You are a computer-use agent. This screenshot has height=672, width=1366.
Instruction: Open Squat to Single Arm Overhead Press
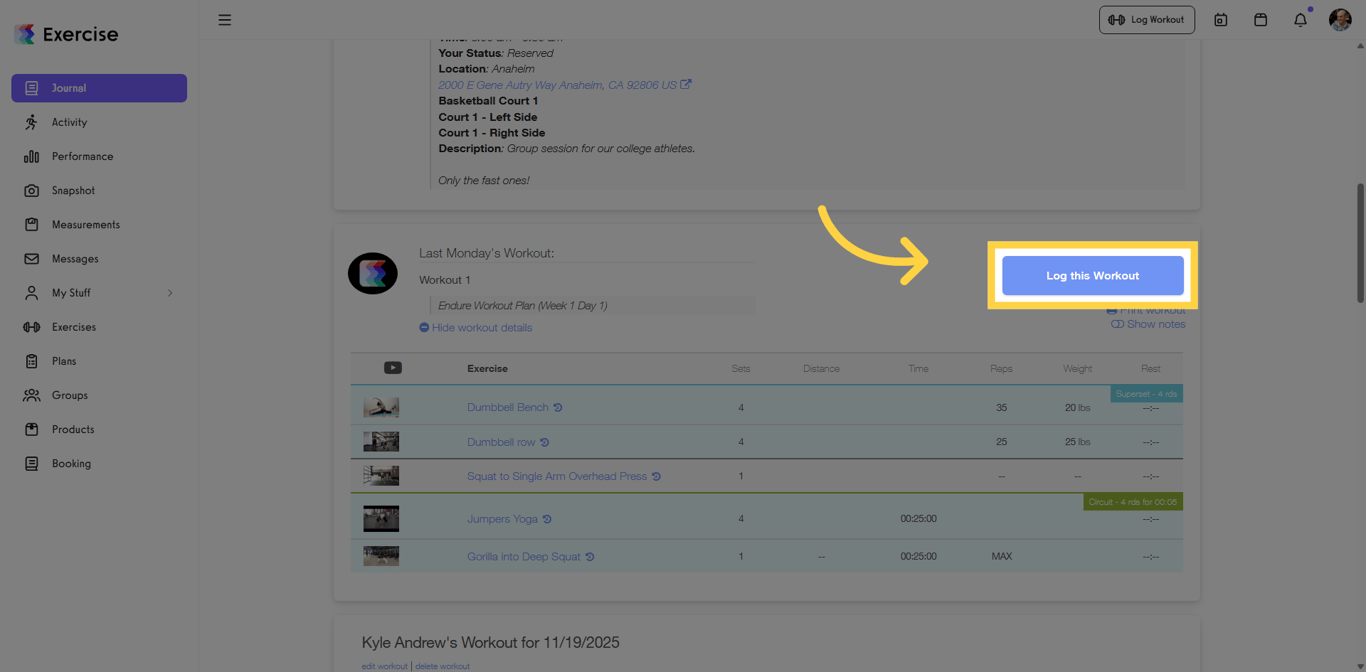point(556,476)
